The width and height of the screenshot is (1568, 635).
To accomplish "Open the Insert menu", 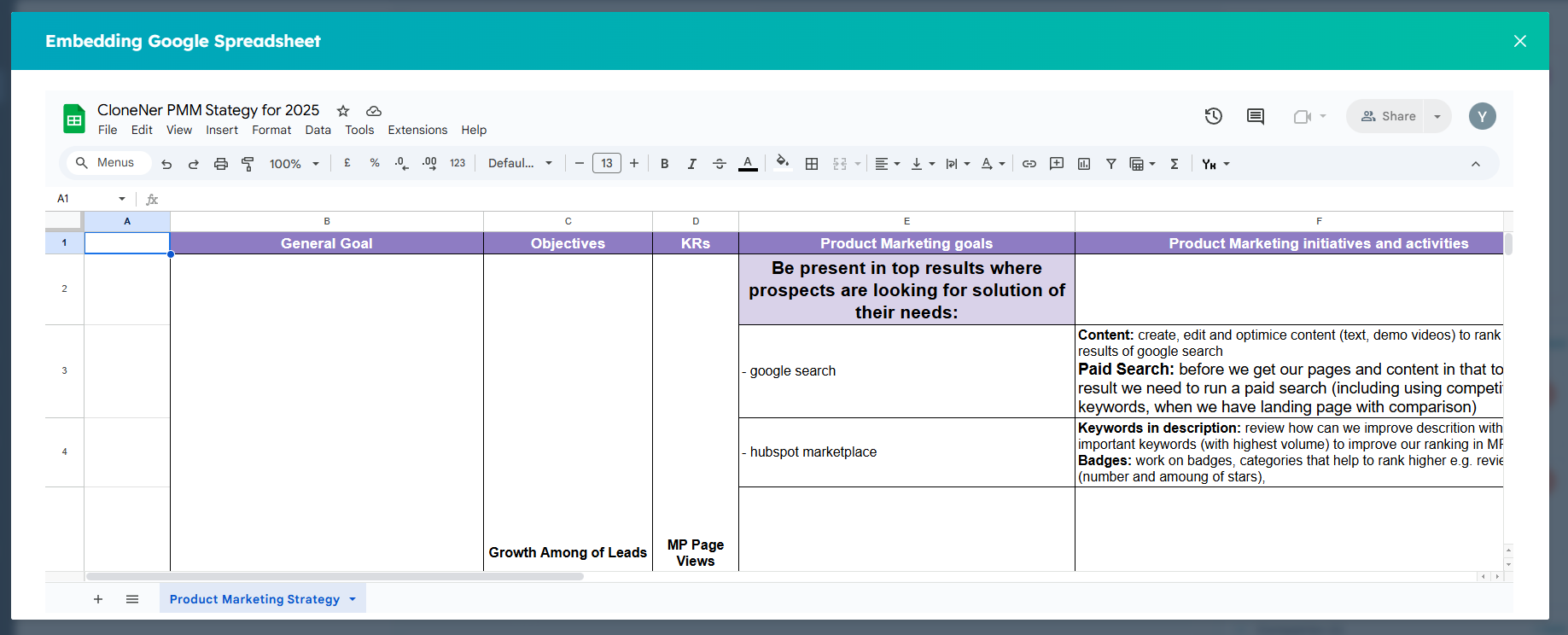I will (222, 130).
